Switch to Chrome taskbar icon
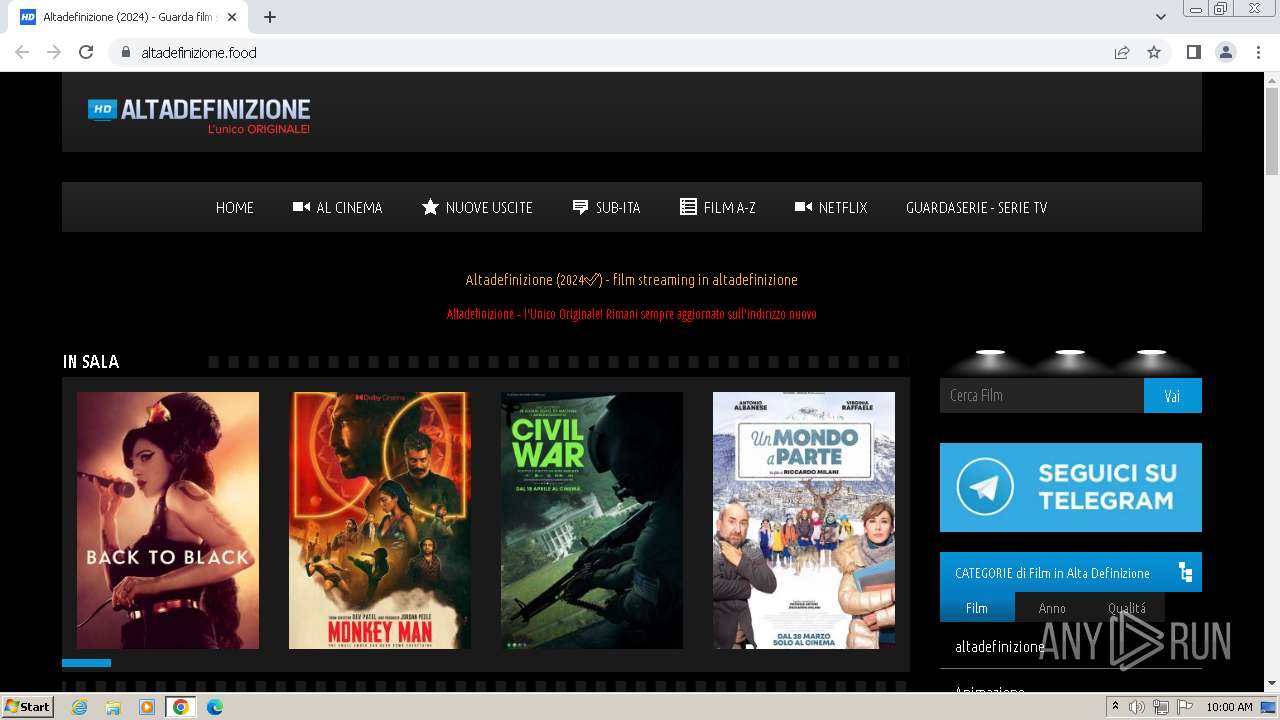 pyautogui.click(x=181, y=707)
